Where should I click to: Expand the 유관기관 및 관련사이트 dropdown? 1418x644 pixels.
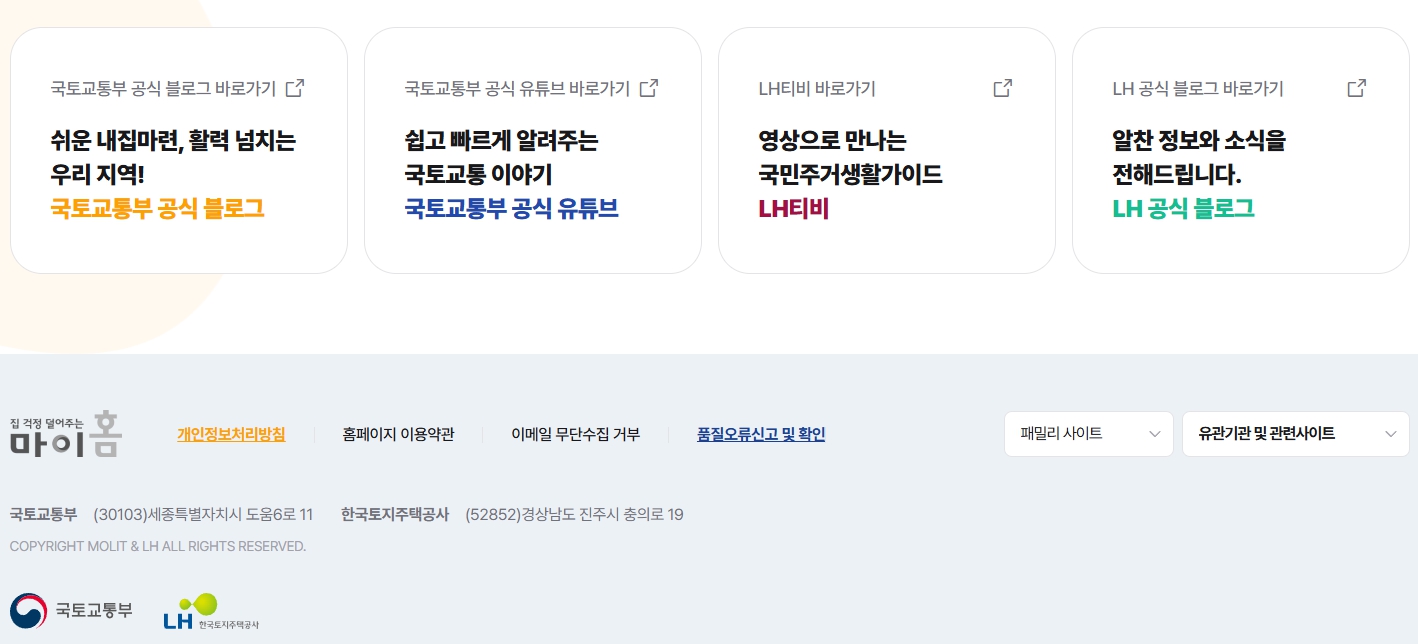1296,434
